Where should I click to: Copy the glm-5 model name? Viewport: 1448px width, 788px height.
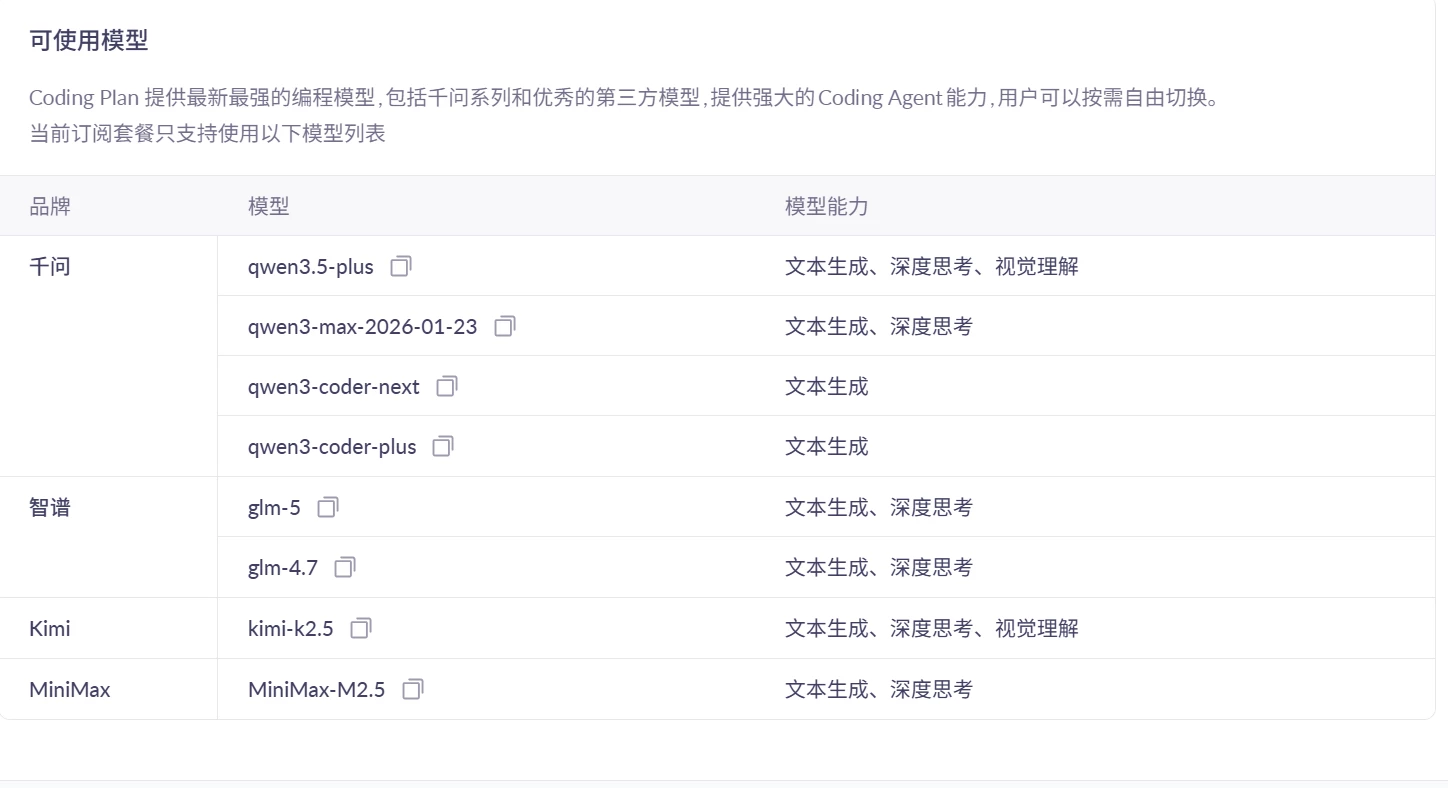328,507
